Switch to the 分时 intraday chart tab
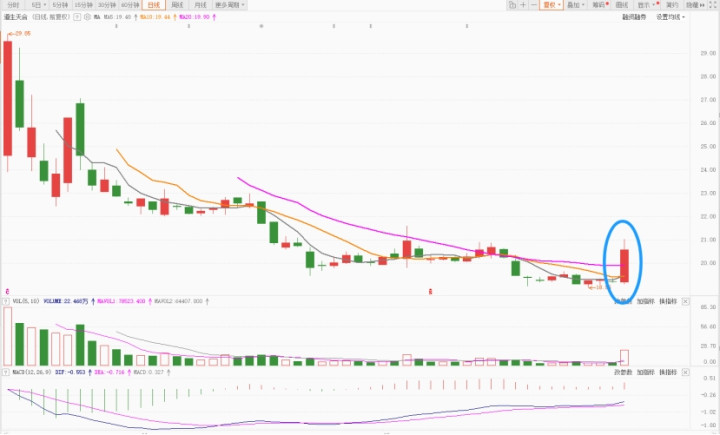Viewport: 720px width, 435px height. coord(13,5)
